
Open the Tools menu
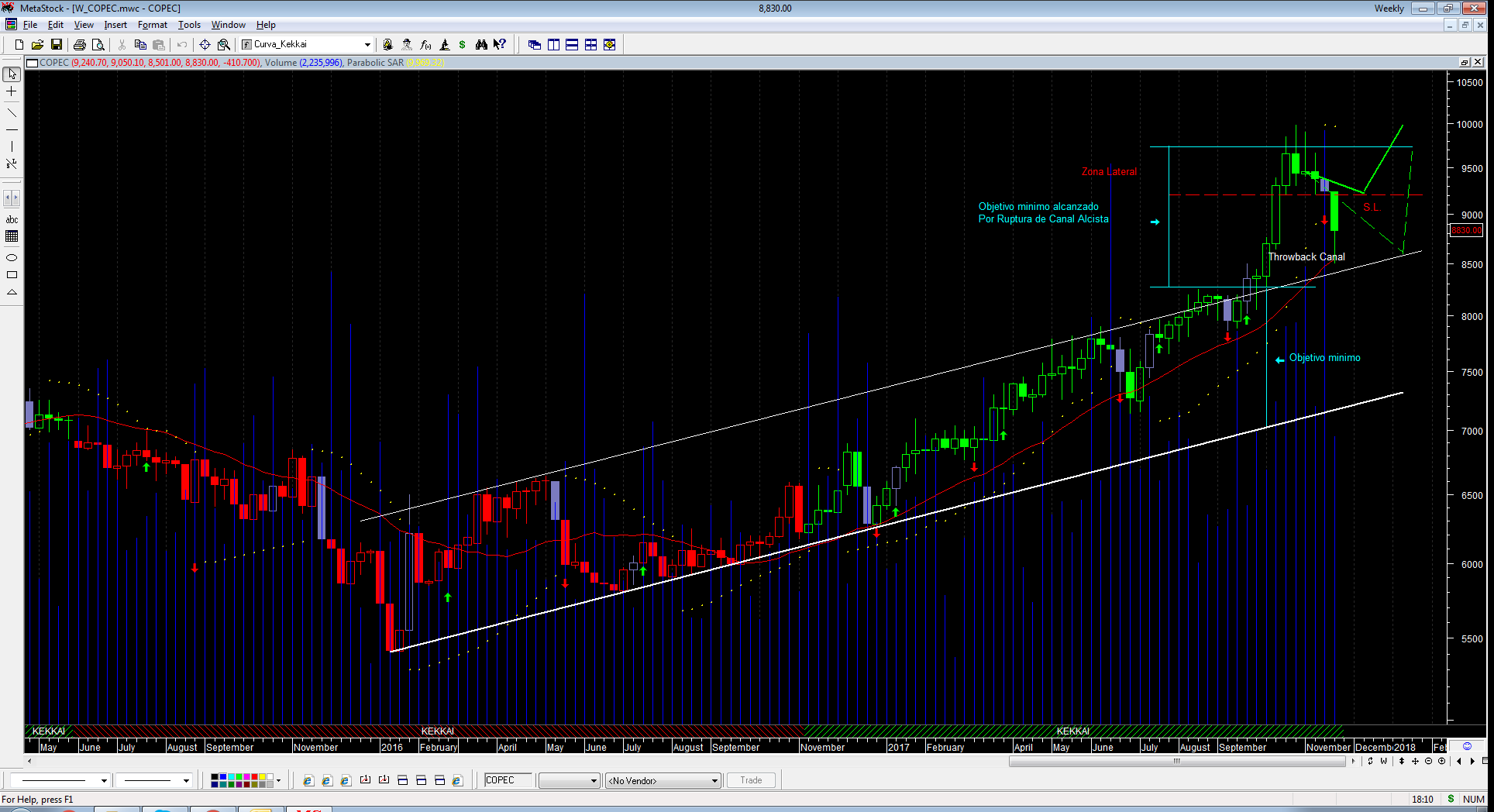coord(189,25)
